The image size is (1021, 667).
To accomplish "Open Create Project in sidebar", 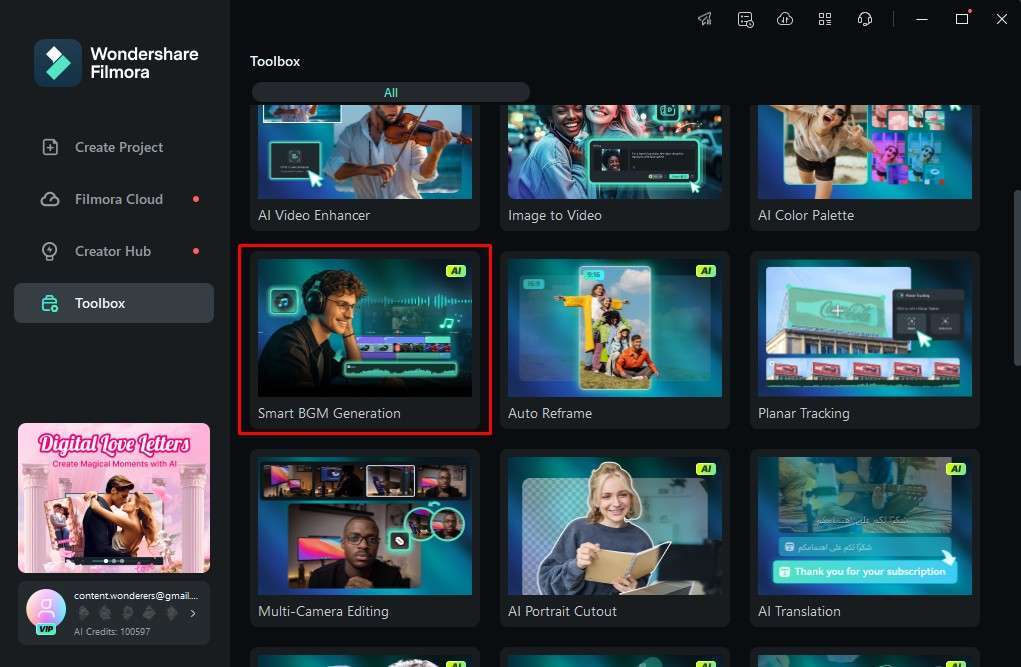I will coord(114,147).
